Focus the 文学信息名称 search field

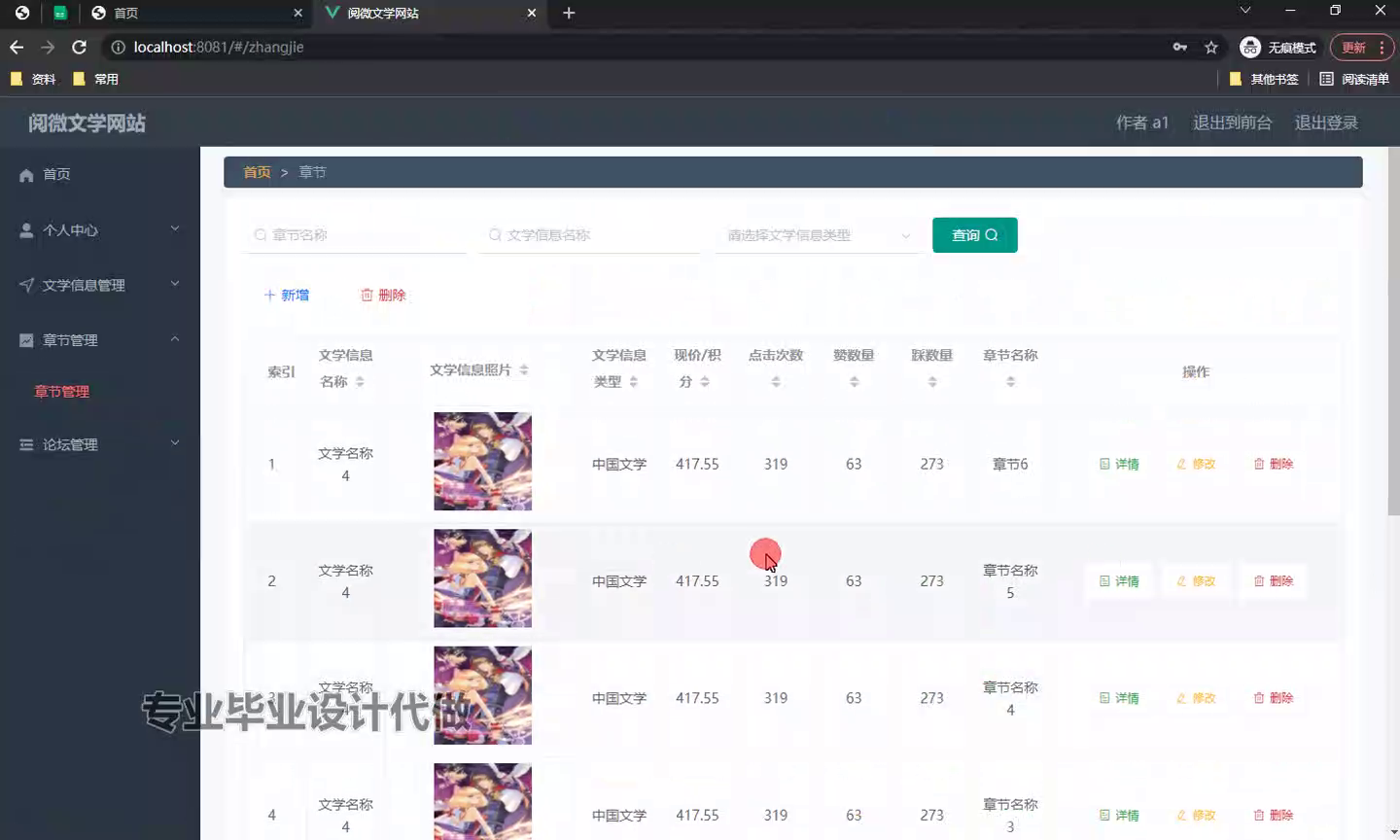589,235
